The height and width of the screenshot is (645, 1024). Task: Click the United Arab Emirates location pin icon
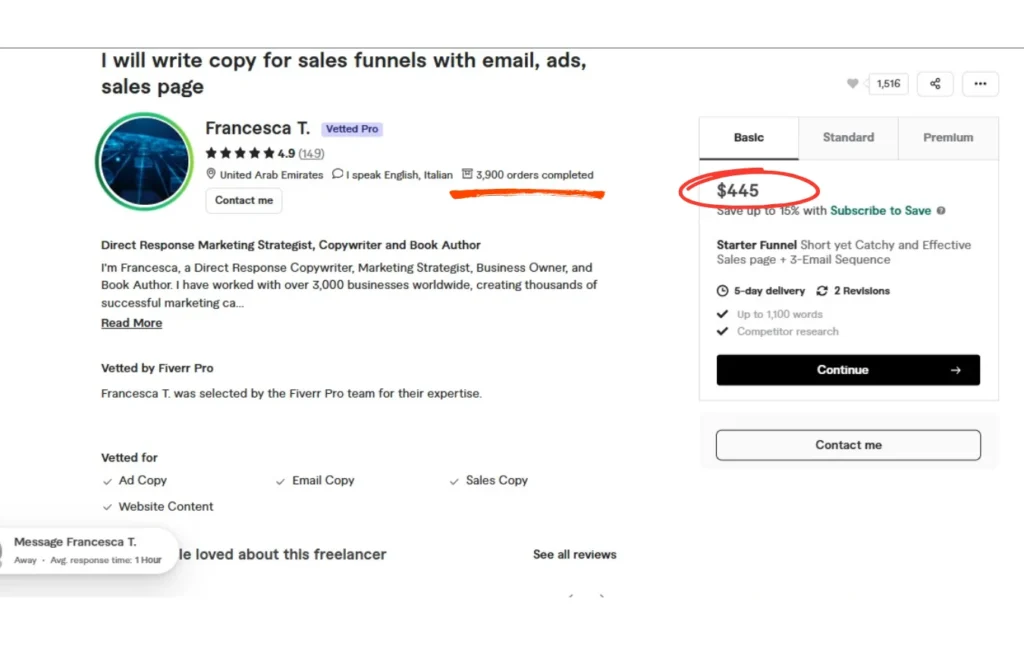pos(211,175)
